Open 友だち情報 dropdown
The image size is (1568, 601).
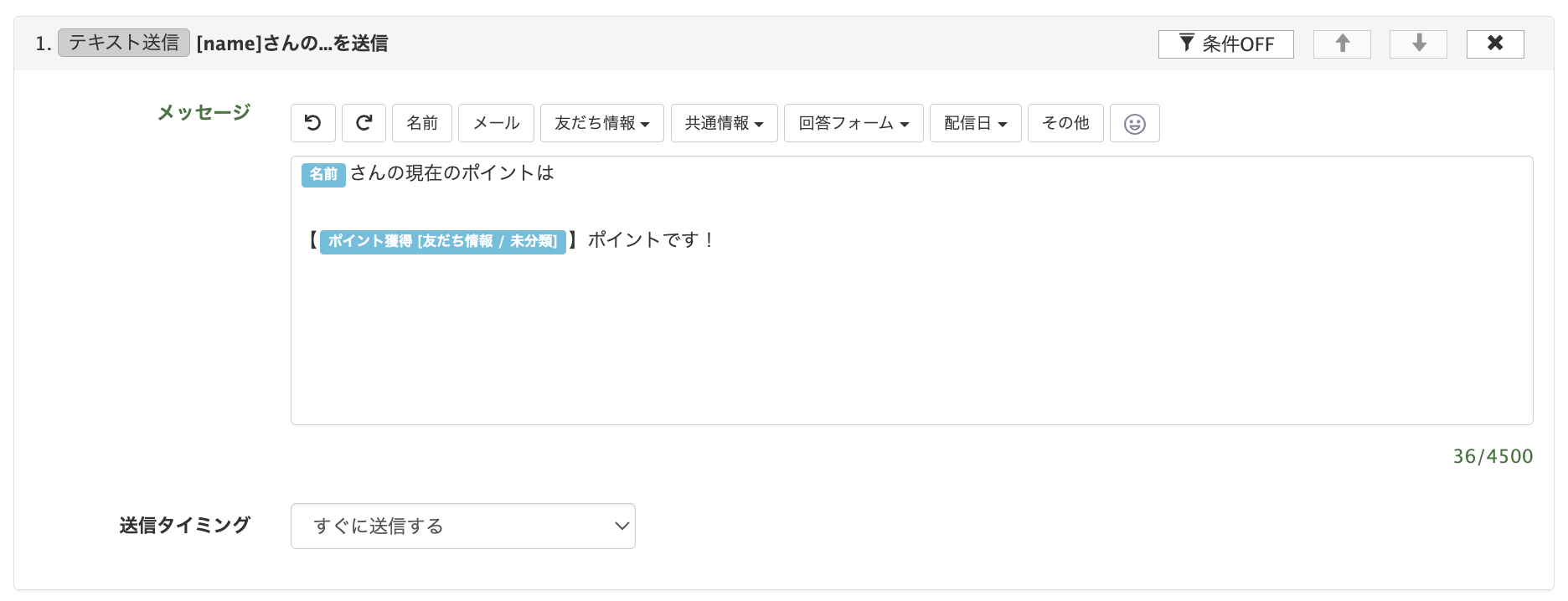click(602, 123)
